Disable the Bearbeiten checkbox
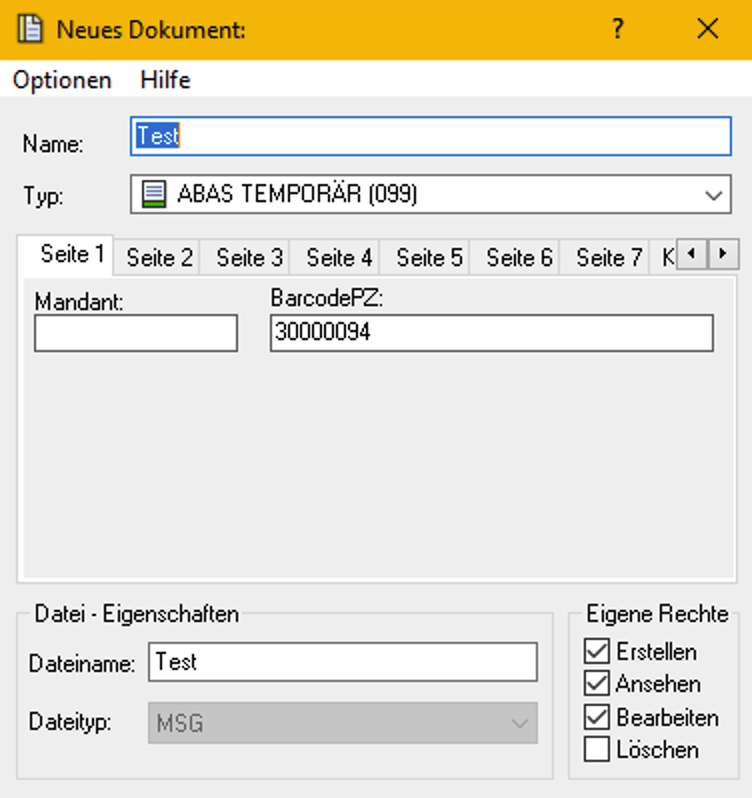This screenshot has width=752, height=798. pyautogui.click(x=597, y=717)
